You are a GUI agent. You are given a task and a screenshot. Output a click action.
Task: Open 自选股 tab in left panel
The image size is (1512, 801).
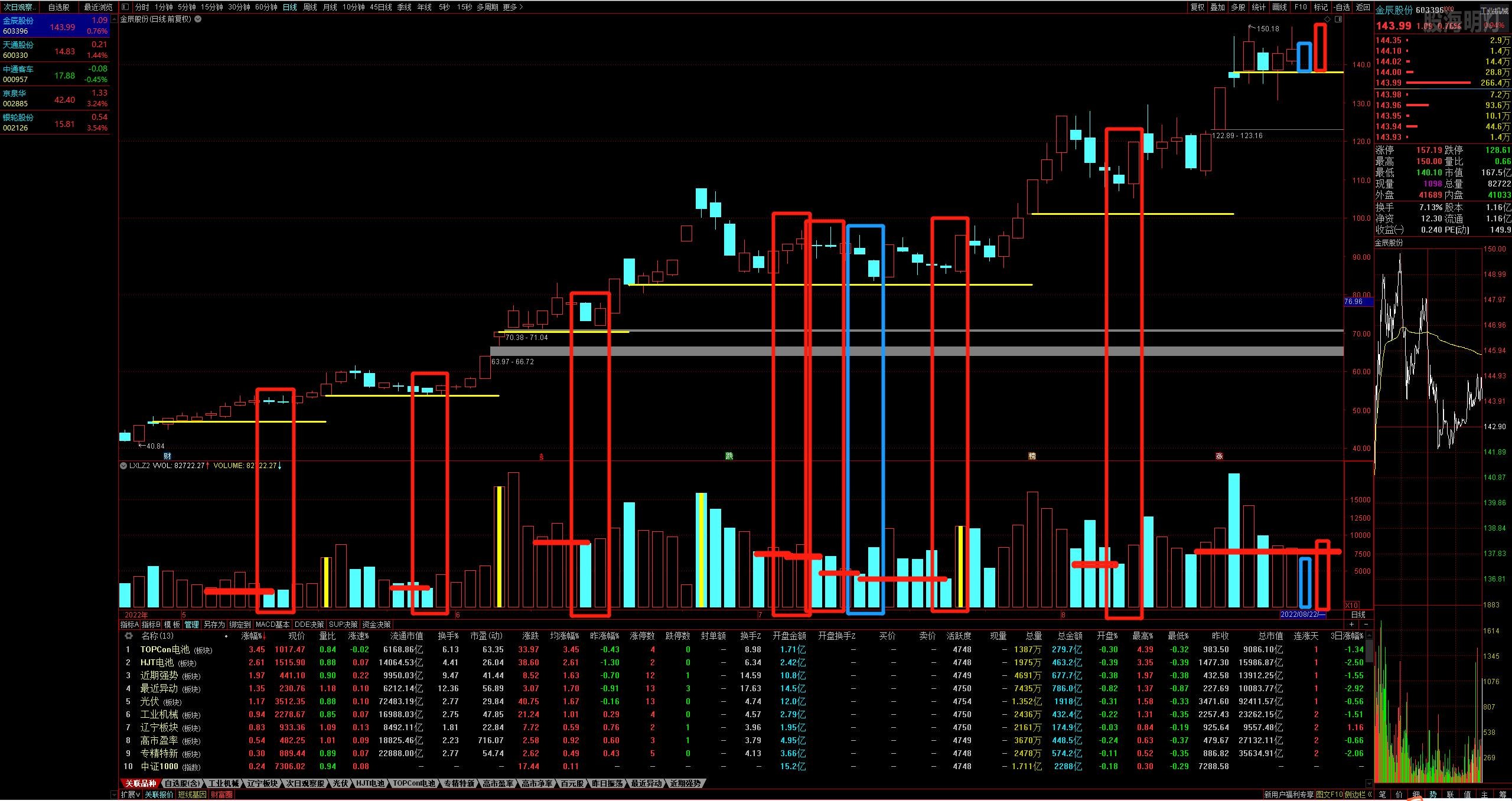pyautogui.click(x=58, y=7)
